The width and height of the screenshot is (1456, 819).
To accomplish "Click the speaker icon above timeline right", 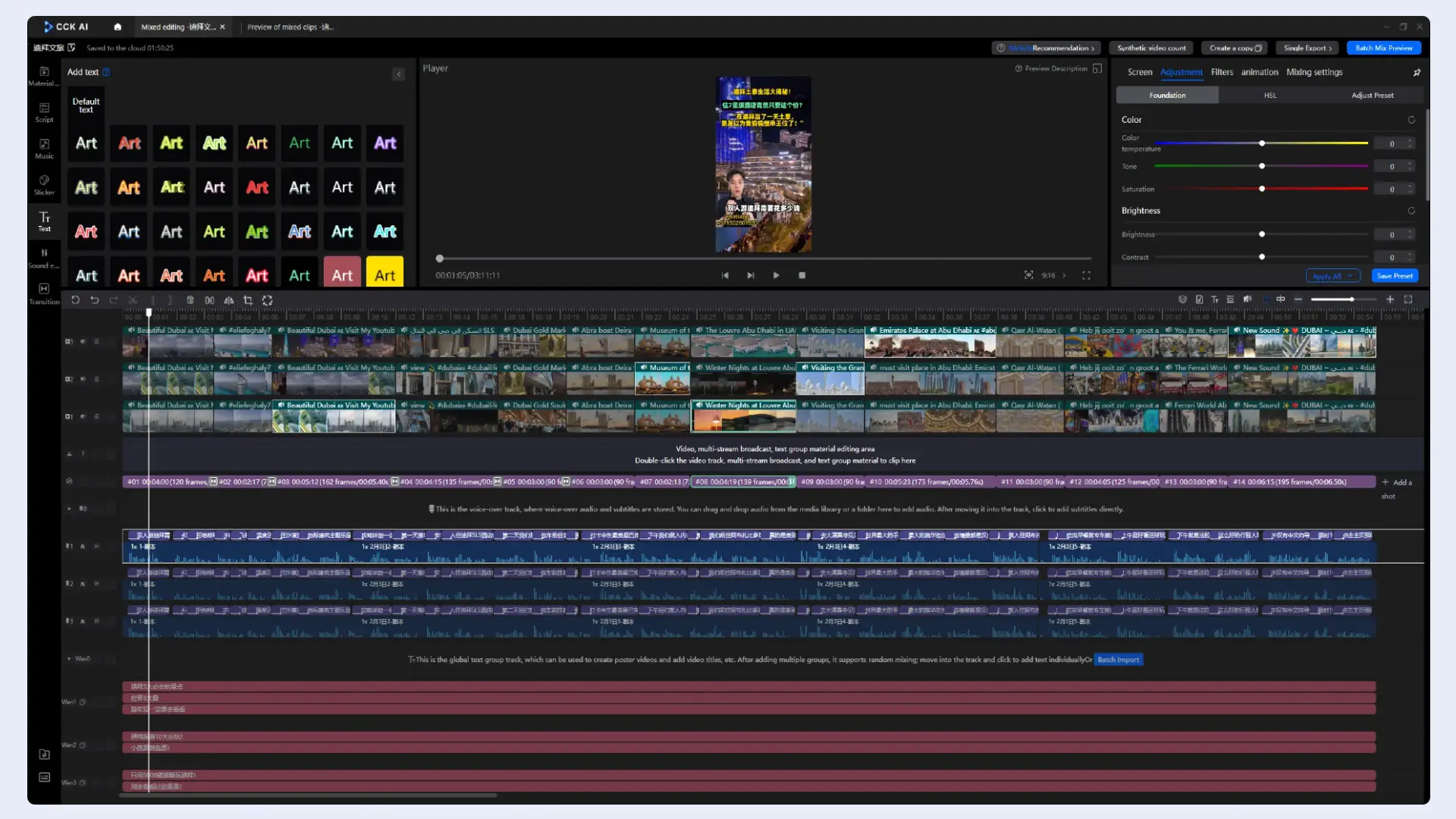I will click(1247, 300).
